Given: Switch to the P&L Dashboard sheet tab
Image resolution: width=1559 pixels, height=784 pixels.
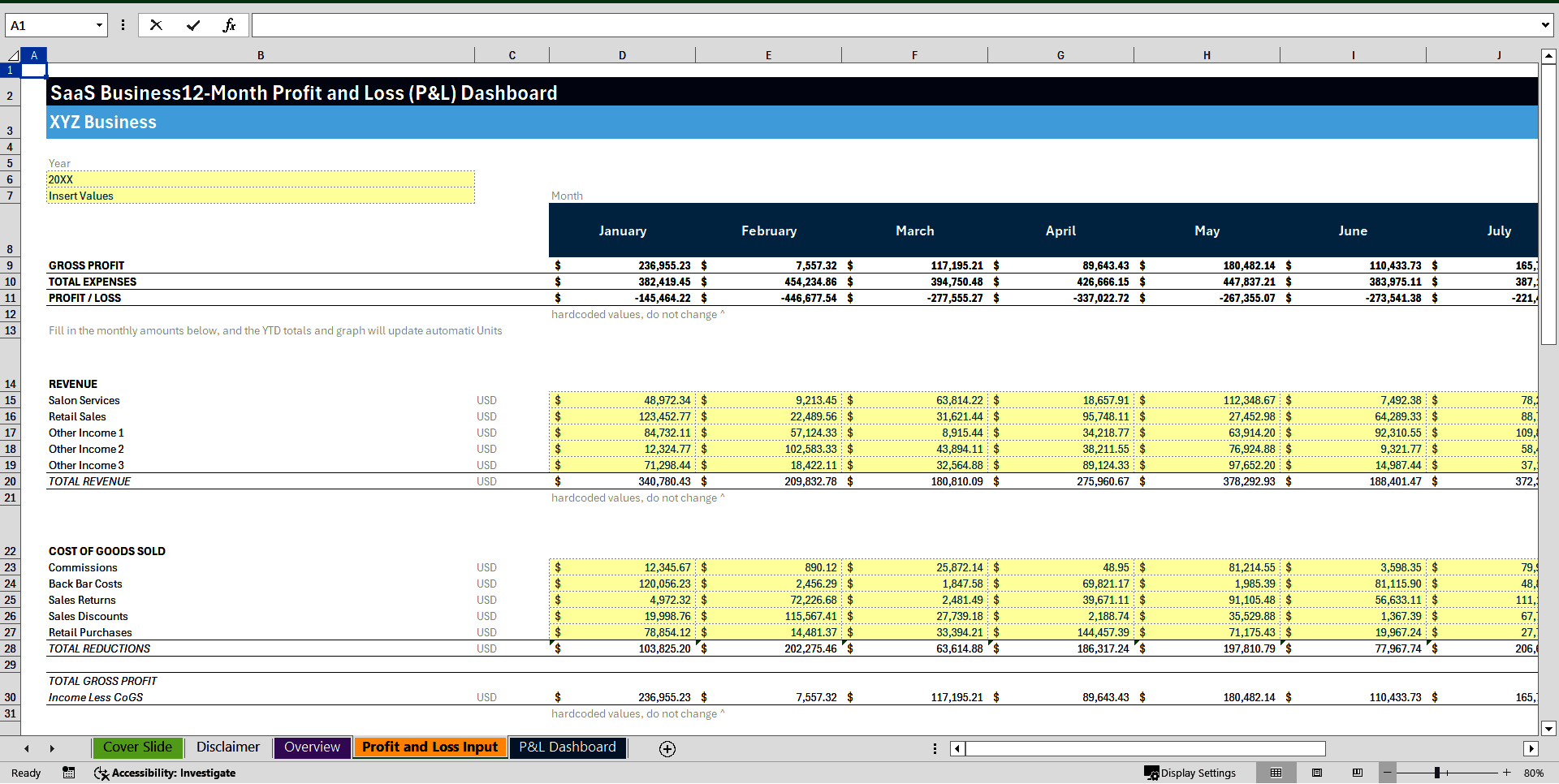Looking at the screenshot, I should tap(568, 747).
